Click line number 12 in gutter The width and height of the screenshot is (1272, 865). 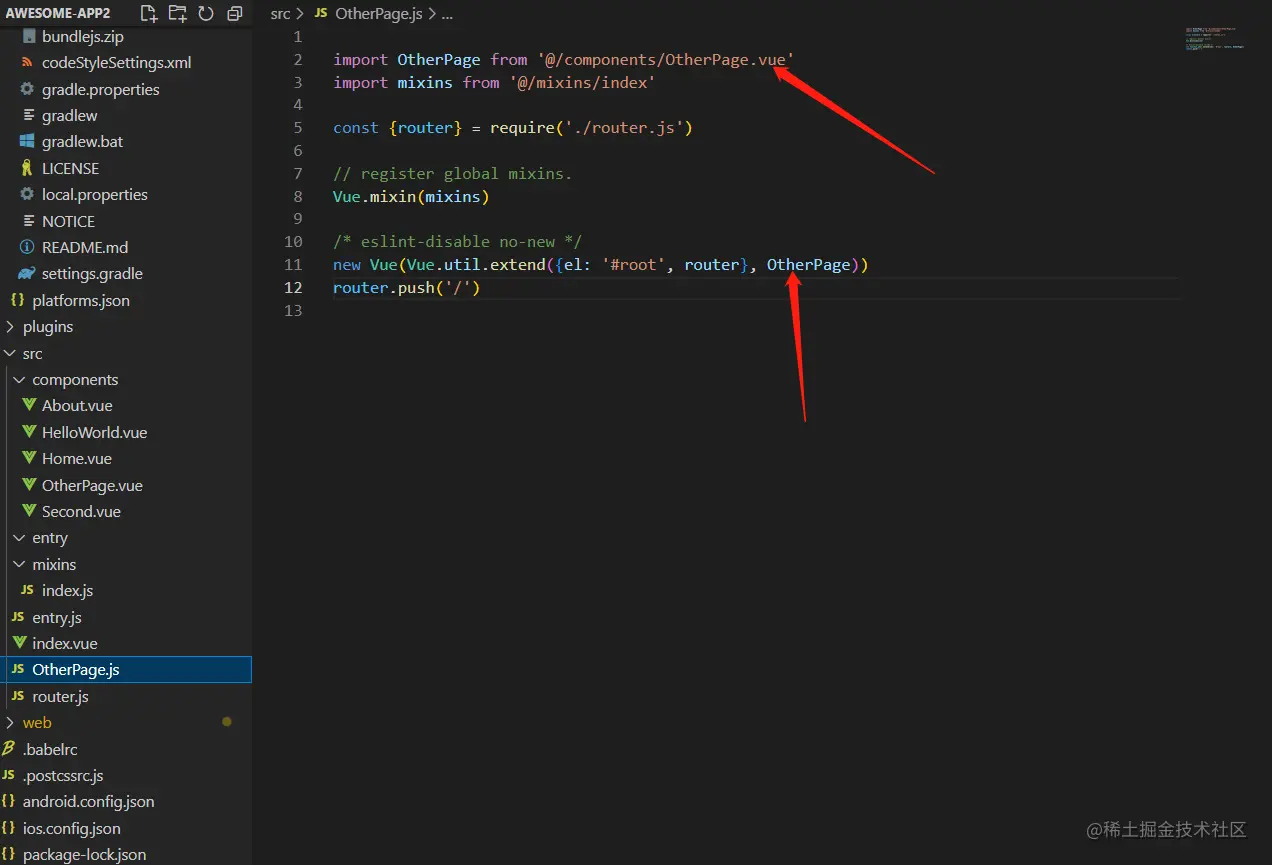point(293,287)
